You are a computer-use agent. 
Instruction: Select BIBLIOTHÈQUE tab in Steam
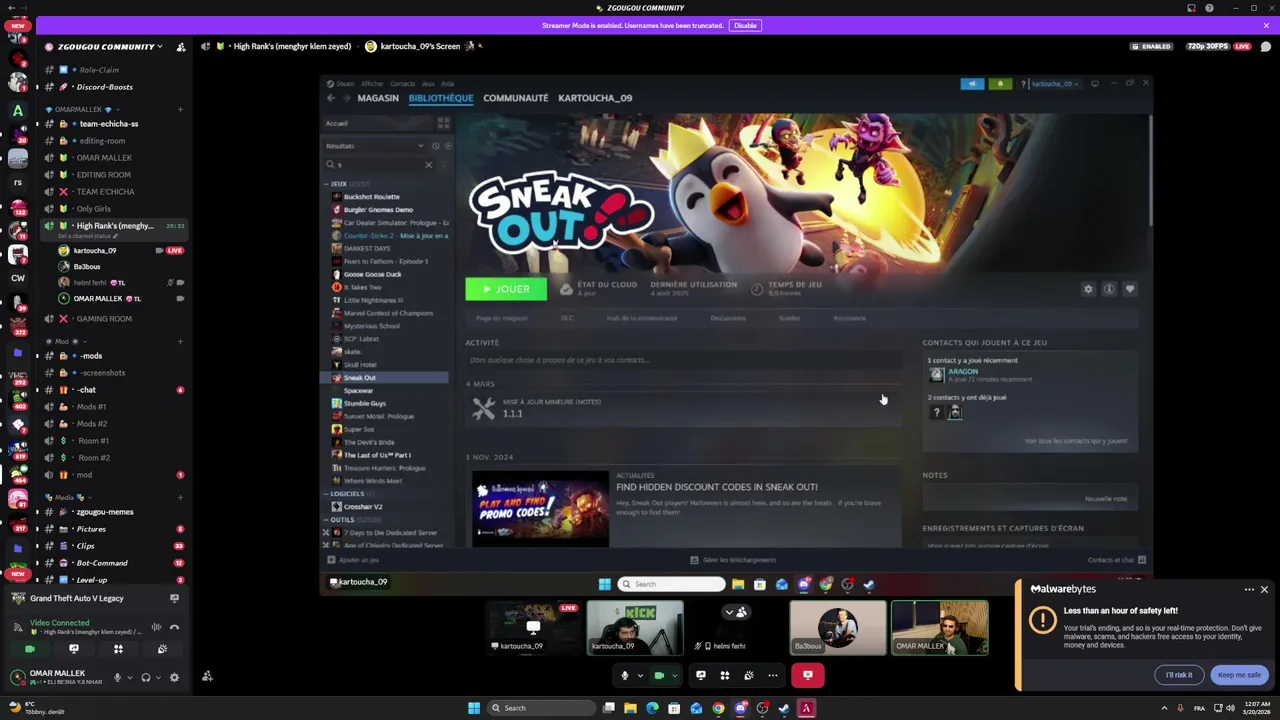pyautogui.click(x=441, y=98)
